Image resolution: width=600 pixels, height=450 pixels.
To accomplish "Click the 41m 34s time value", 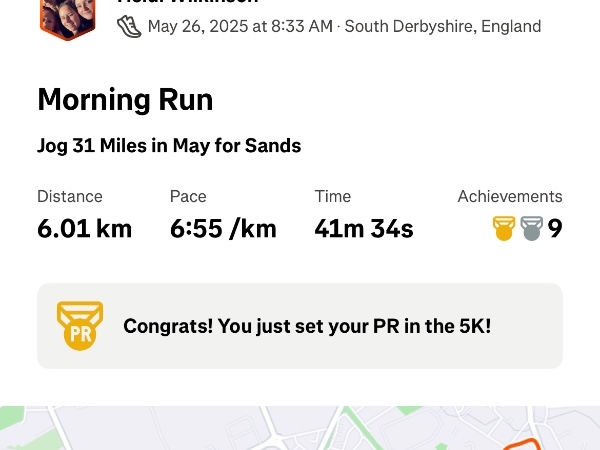I will coord(363,229).
